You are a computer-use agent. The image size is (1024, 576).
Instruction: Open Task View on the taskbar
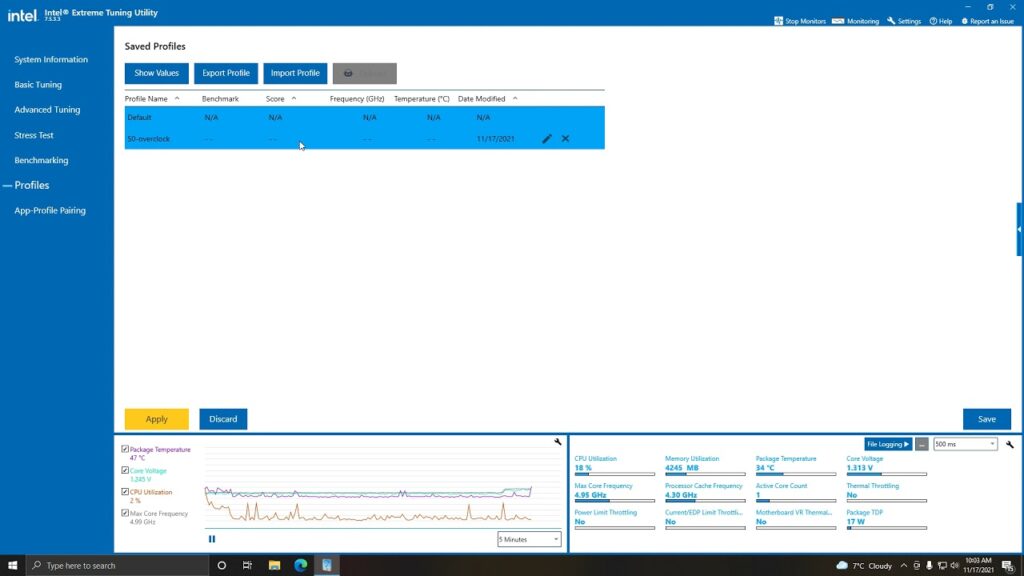(x=248, y=565)
